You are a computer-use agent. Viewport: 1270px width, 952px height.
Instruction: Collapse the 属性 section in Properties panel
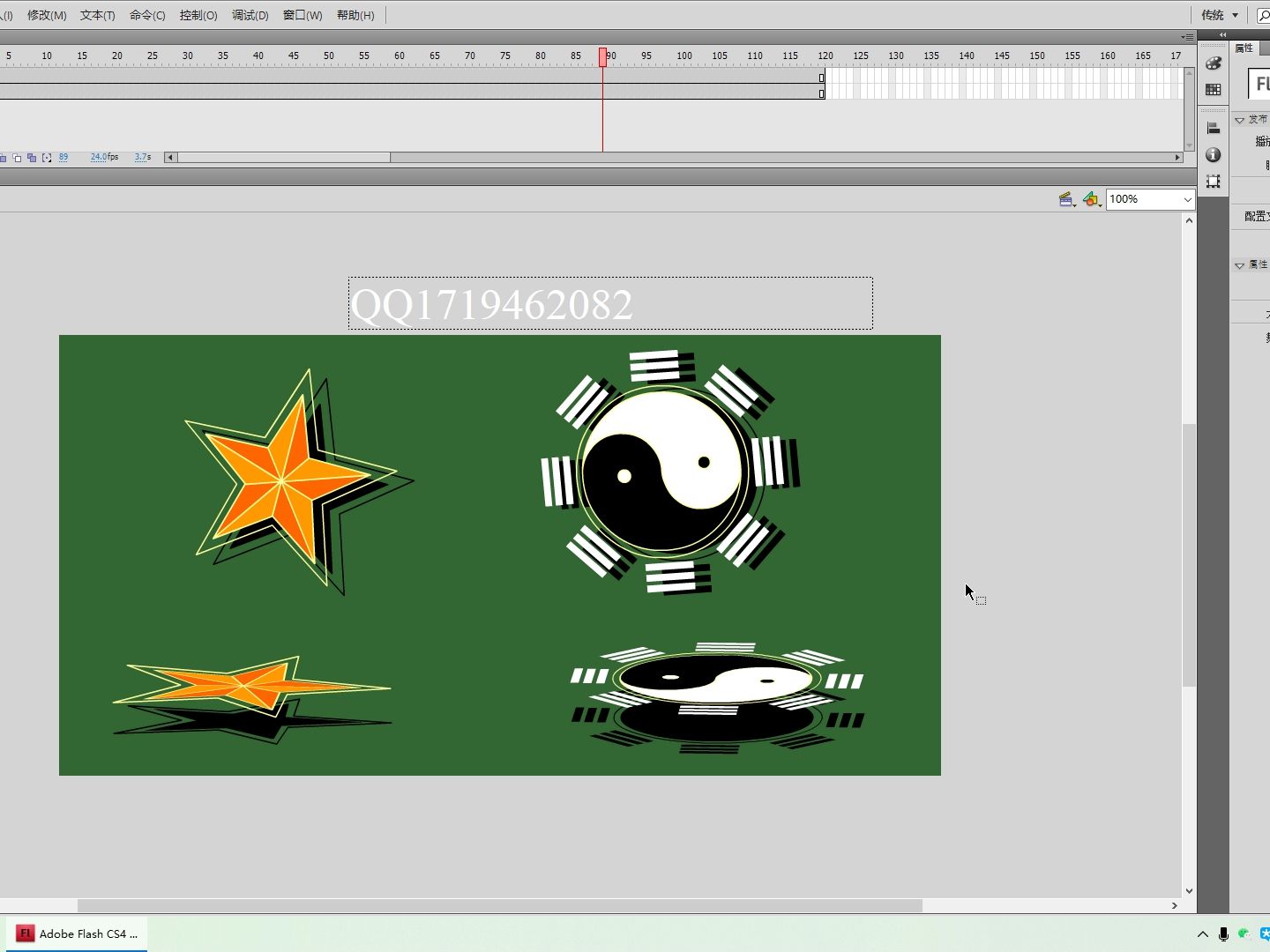click(x=1241, y=264)
